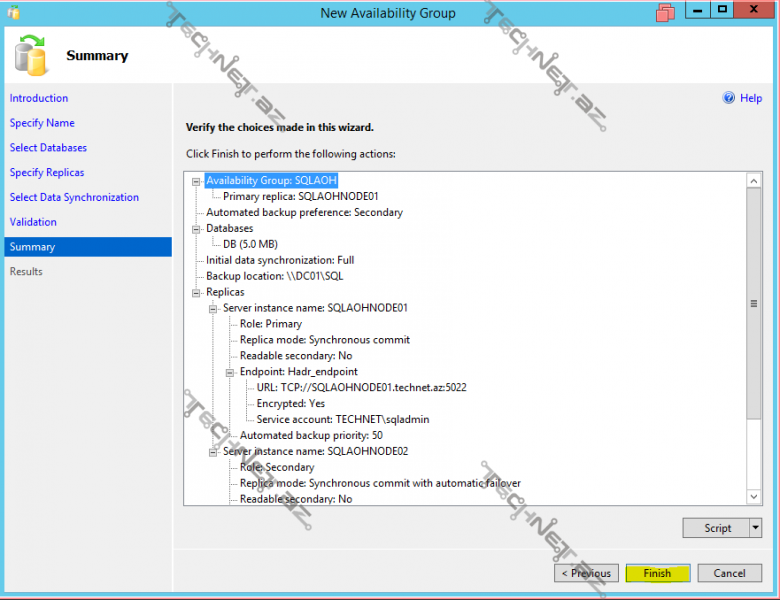This screenshot has height=600, width=780.
Task: Collapse the Replicas tree node
Action: click(x=197, y=292)
